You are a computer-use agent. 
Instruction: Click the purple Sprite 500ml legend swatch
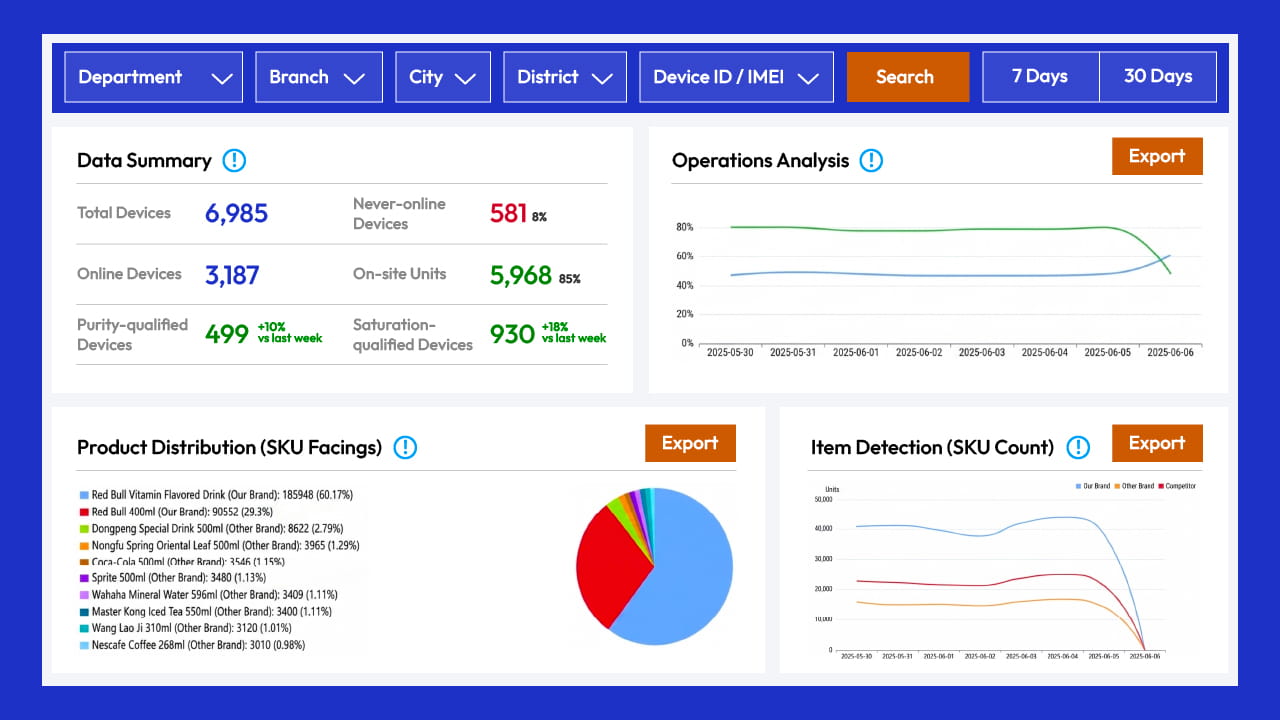(84, 578)
